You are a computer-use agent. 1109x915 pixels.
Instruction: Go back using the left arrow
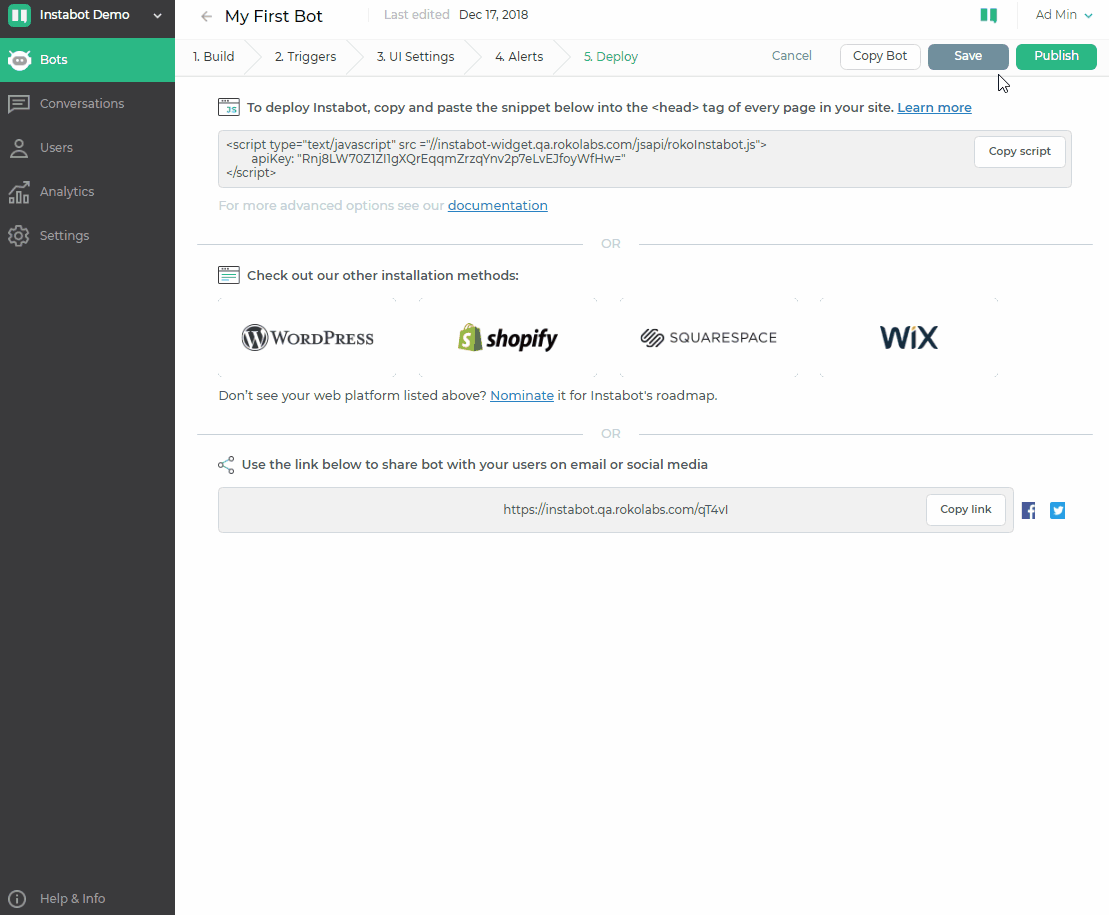pyautogui.click(x=206, y=16)
